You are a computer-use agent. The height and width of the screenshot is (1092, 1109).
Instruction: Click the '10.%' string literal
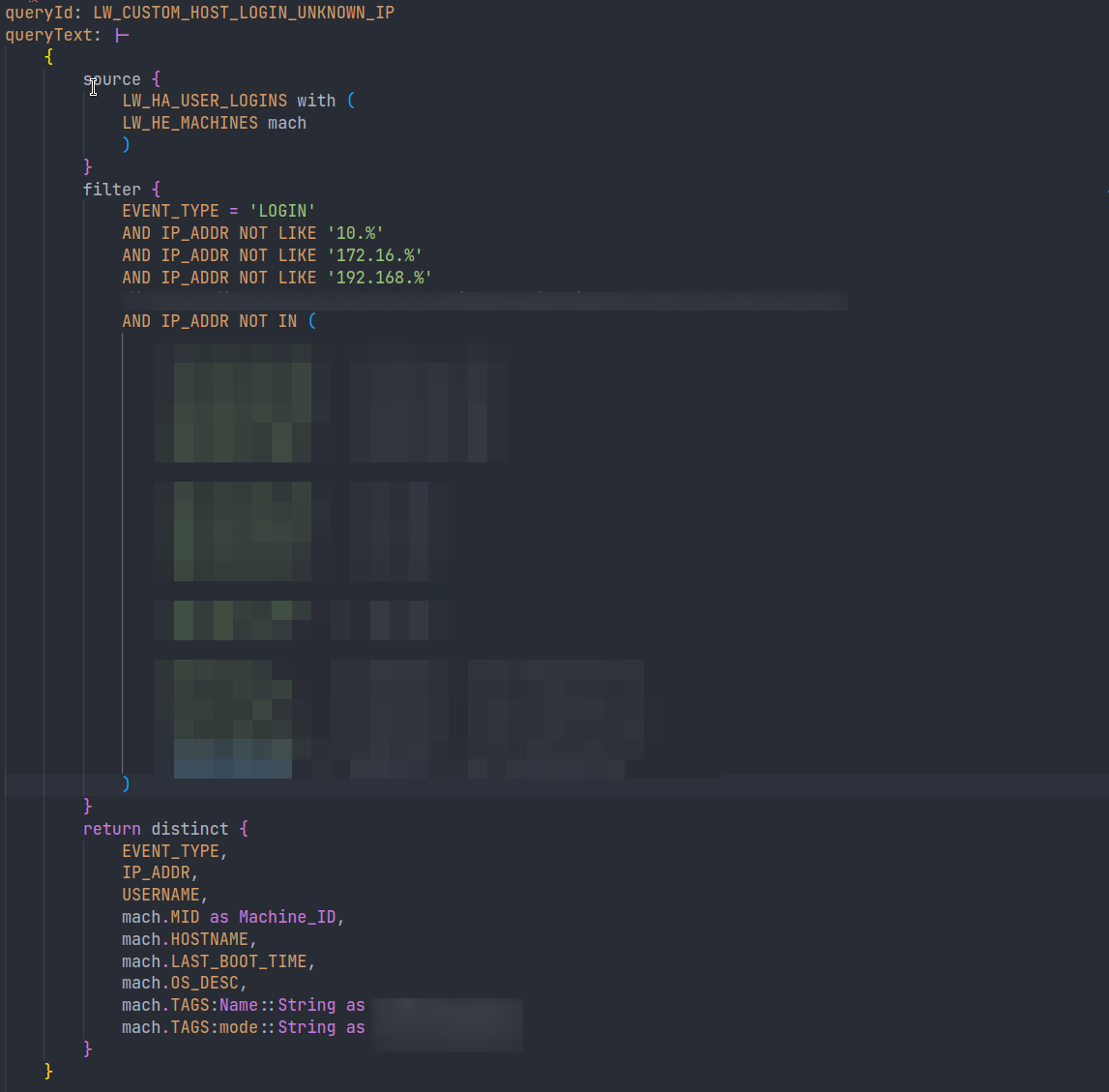coord(356,233)
